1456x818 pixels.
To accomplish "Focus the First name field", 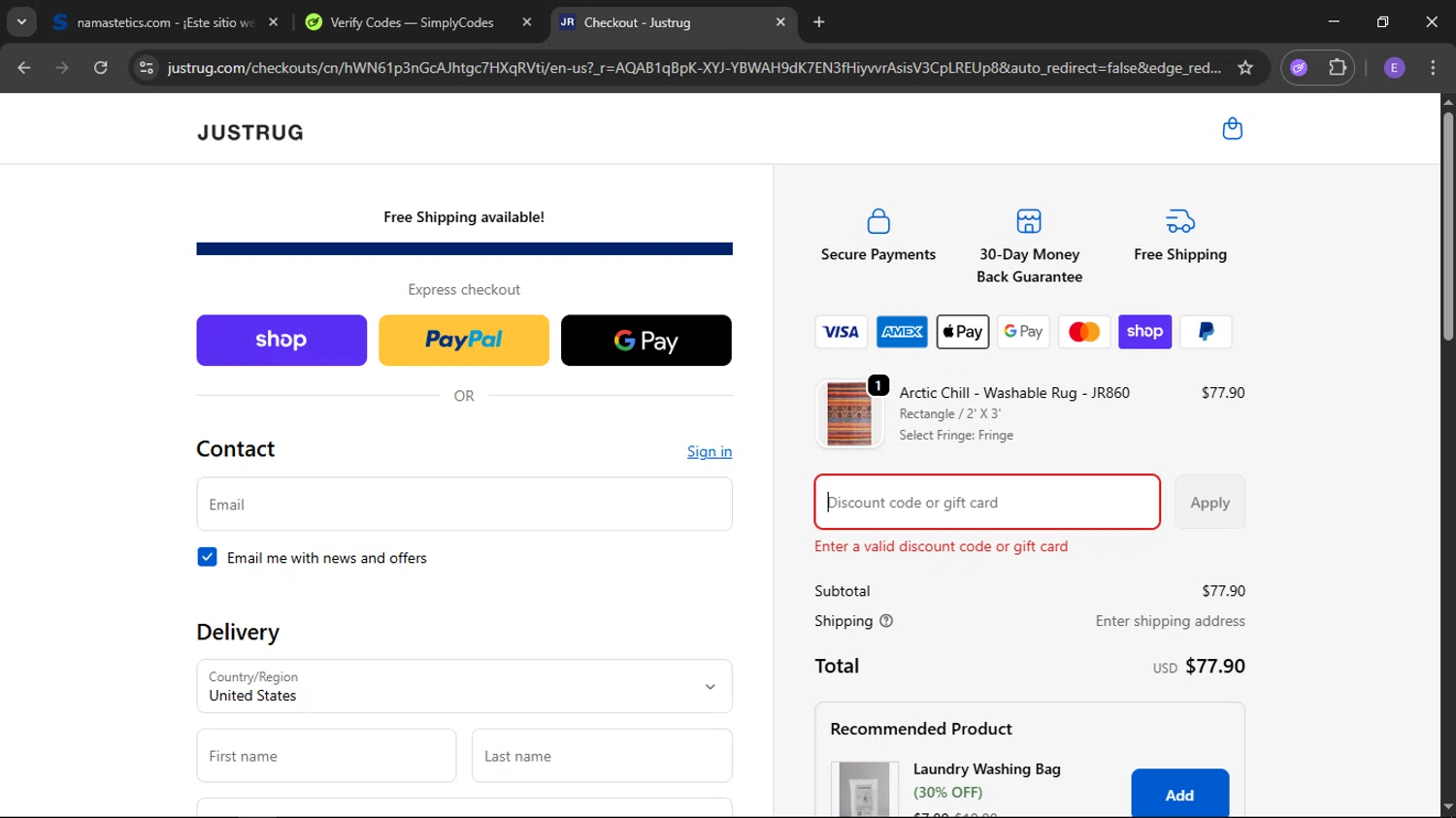I will (x=326, y=756).
